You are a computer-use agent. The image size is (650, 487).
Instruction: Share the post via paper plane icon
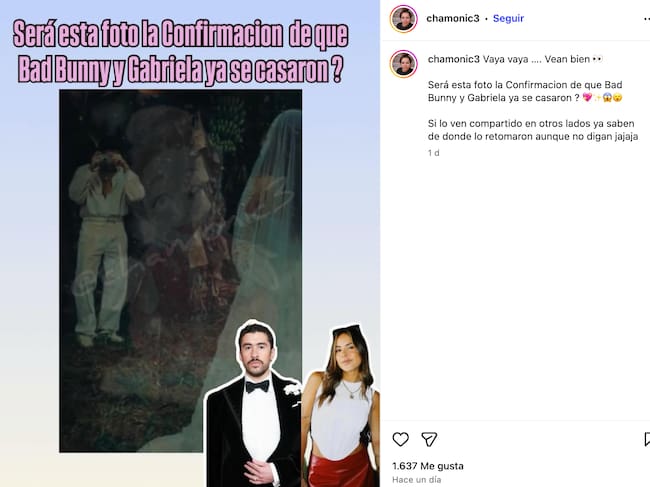(x=429, y=439)
